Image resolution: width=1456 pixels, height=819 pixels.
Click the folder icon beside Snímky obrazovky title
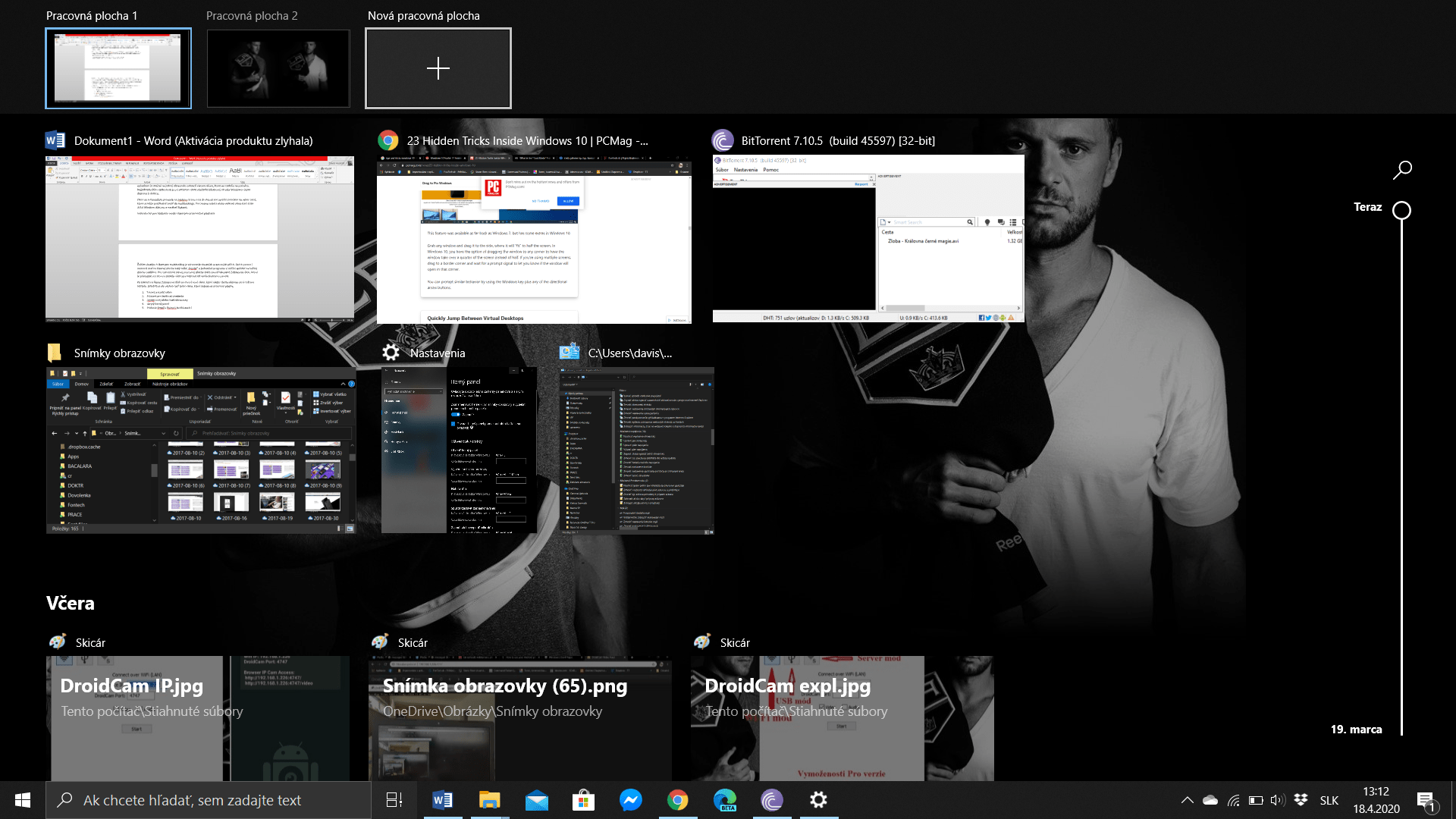pos(55,353)
